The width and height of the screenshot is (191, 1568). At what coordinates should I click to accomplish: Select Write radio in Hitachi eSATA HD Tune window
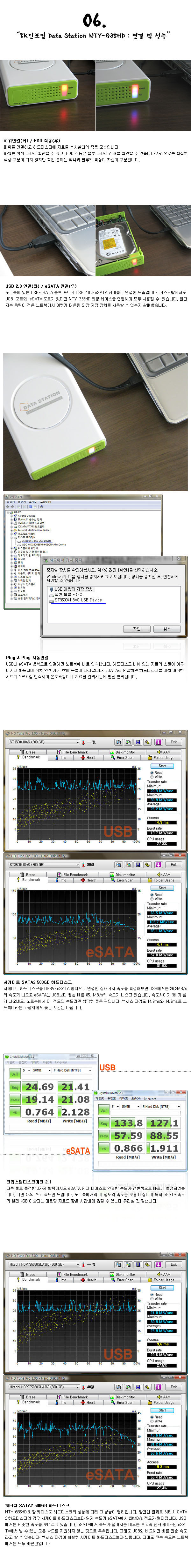click(157, 1421)
